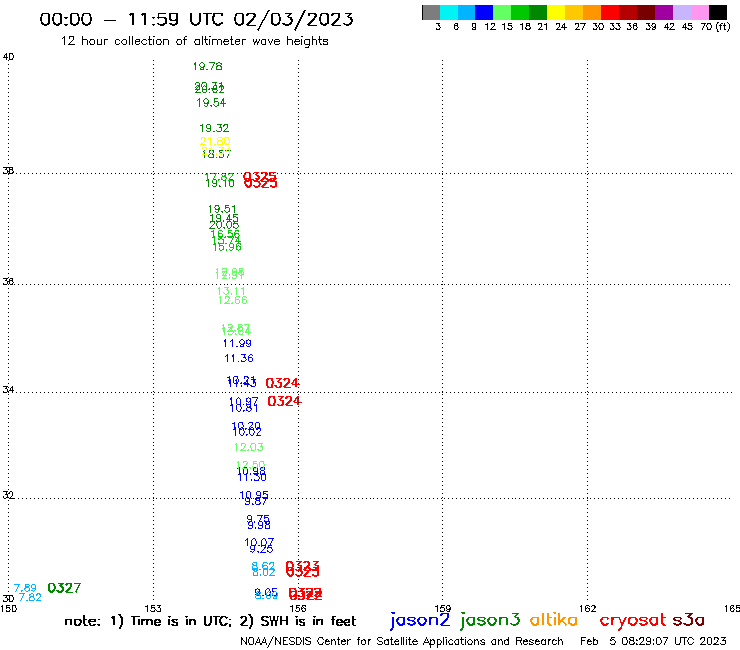Select the s3a satellite legend label

(688, 620)
